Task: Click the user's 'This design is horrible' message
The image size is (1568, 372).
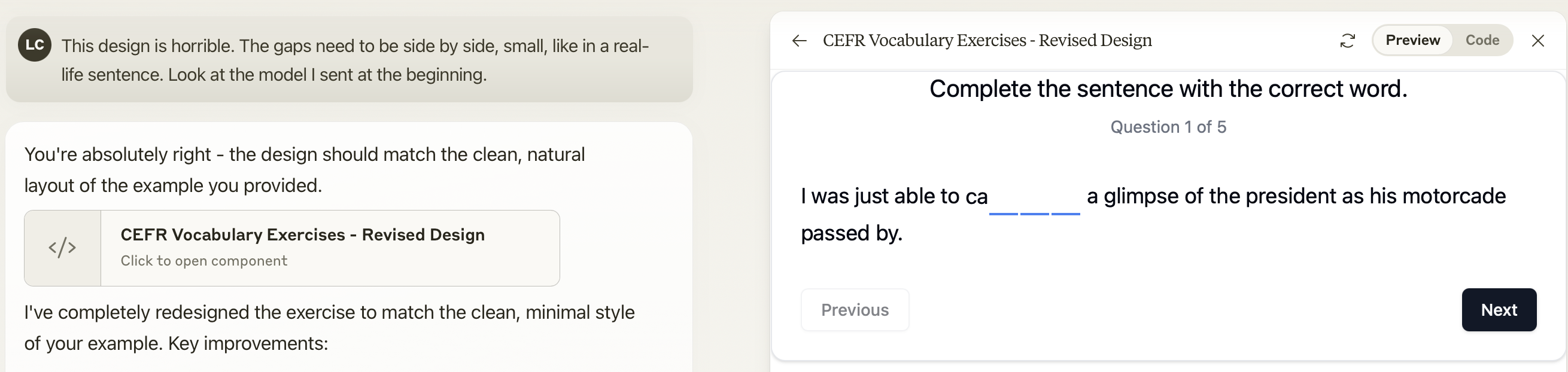Action: [x=354, y=60]
